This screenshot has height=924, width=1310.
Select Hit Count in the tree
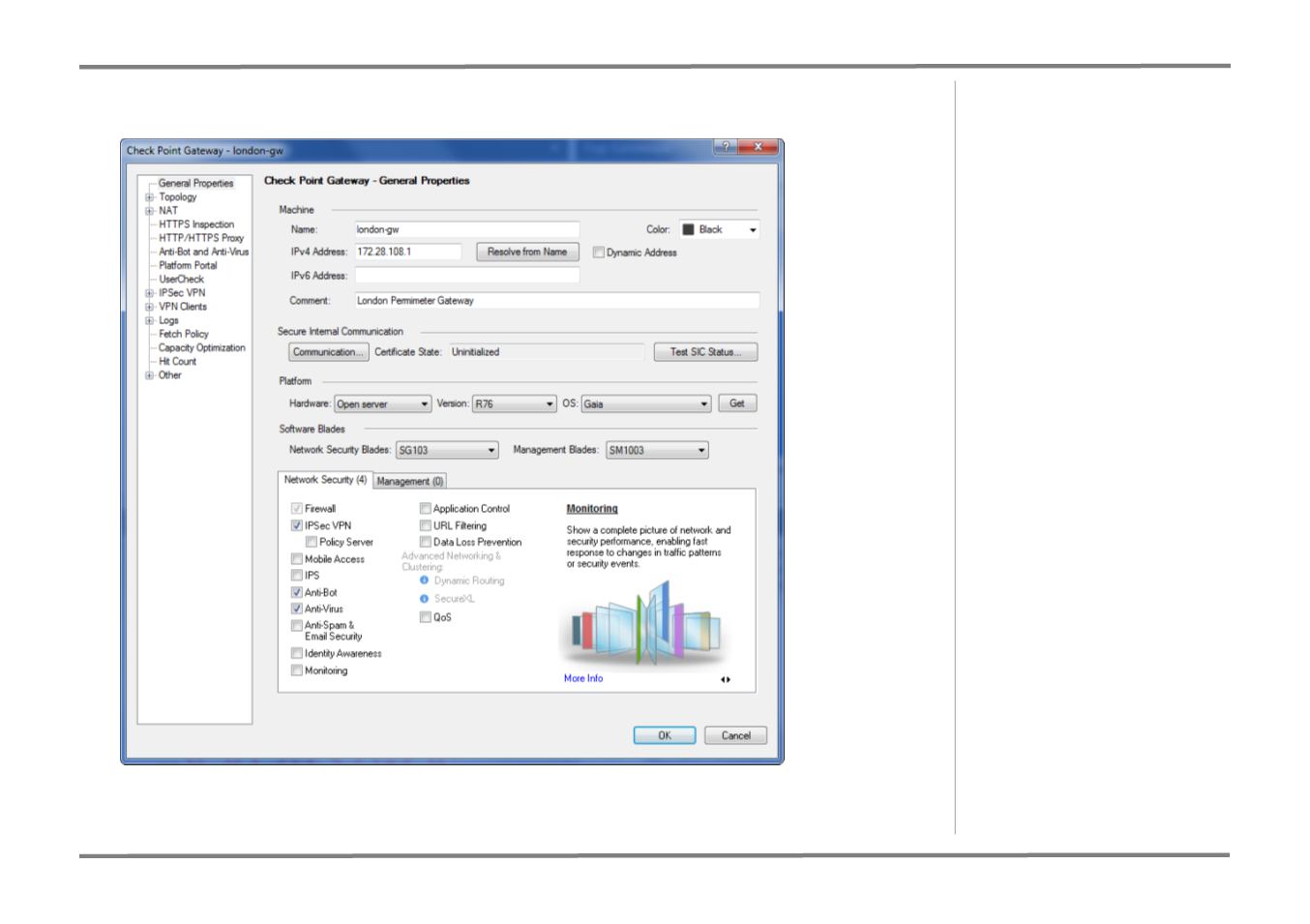tap(177, 362)
